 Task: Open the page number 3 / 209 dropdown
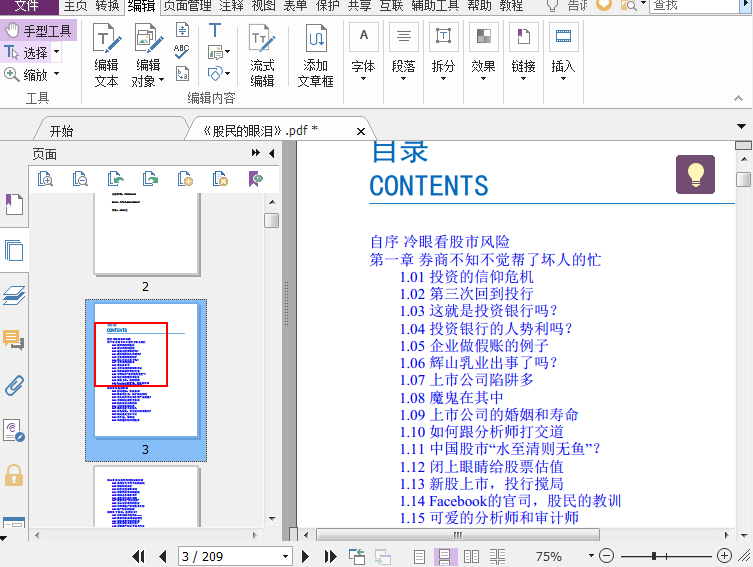click(285, 556)
